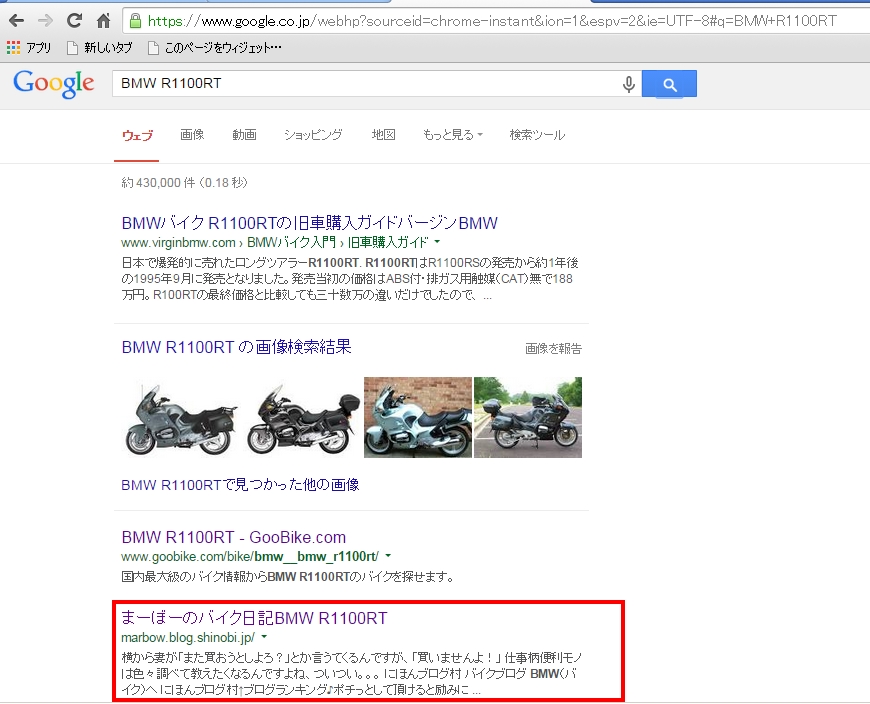The width and height of the screenshot is (870, 704).
Task: Open BMW R1100RT - GooBike.com result
Action: (x=234, y=537)
